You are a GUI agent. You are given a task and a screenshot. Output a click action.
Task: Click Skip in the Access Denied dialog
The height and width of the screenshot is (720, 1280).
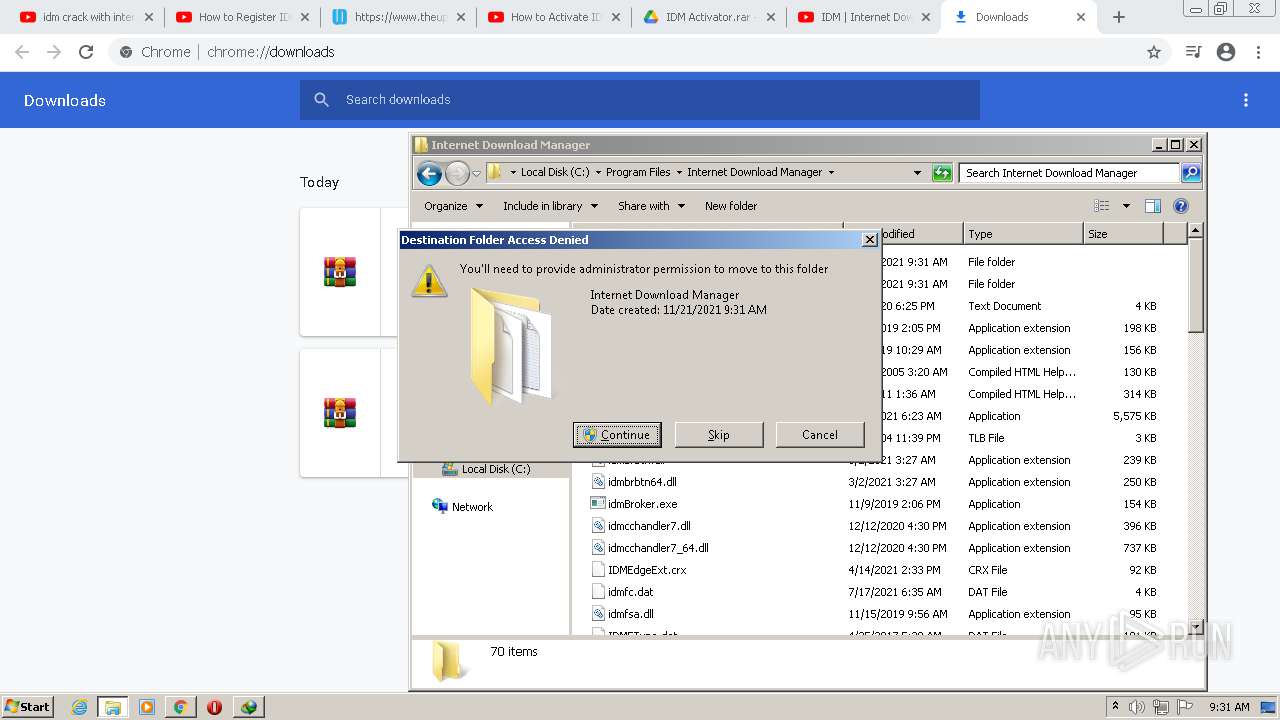(x=719, y=435)
